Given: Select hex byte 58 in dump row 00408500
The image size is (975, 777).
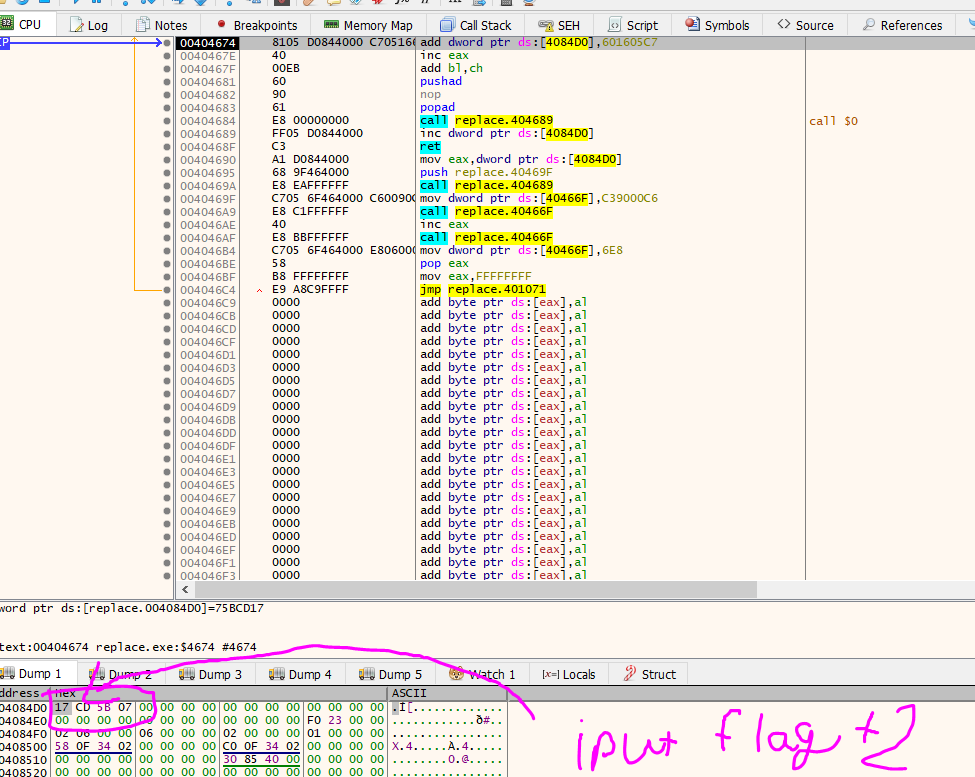Looking at the screenshot, I should [62, 747].
